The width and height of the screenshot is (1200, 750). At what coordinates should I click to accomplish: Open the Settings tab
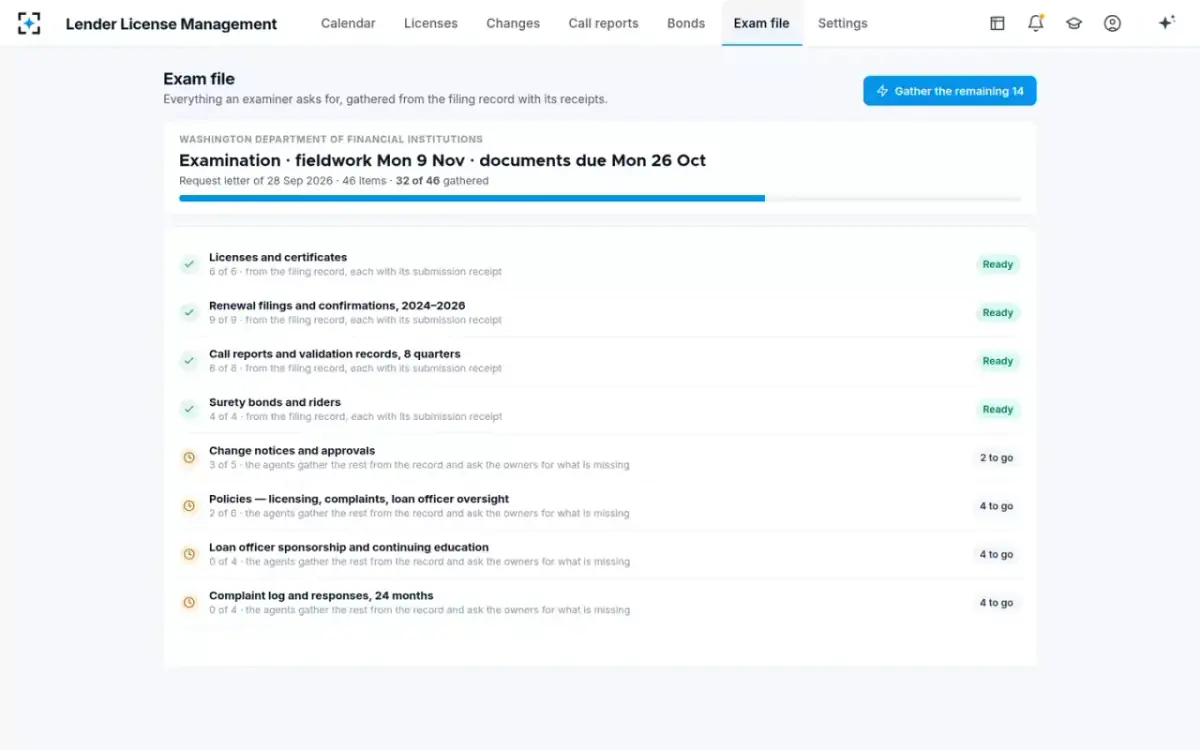[x=843, y=23]
